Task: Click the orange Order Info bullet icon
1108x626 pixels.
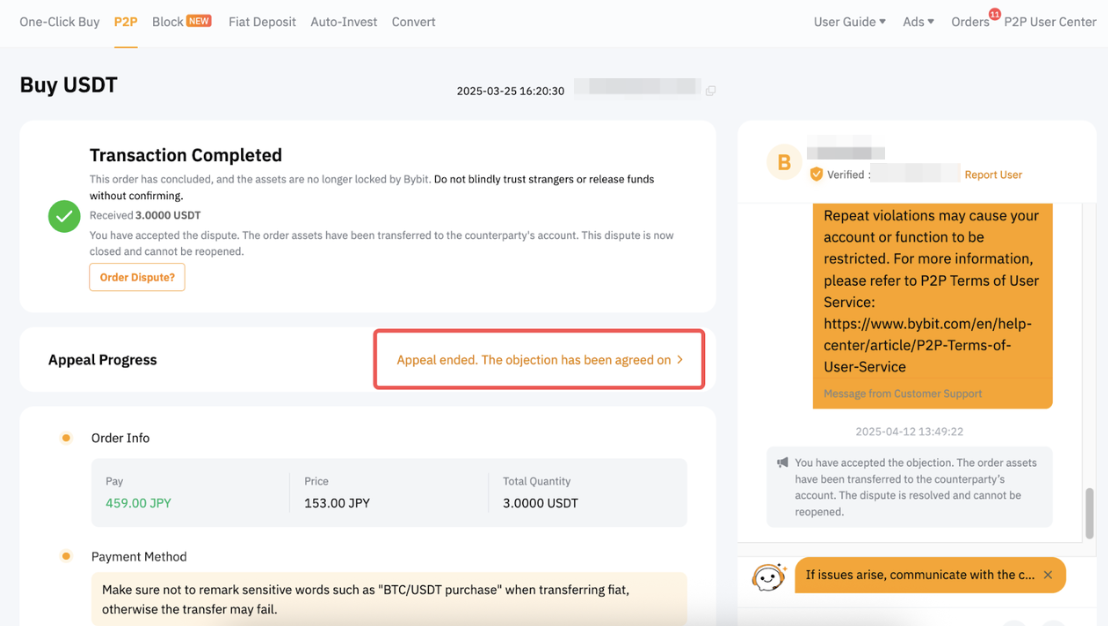Action: [x=66, y=438]
